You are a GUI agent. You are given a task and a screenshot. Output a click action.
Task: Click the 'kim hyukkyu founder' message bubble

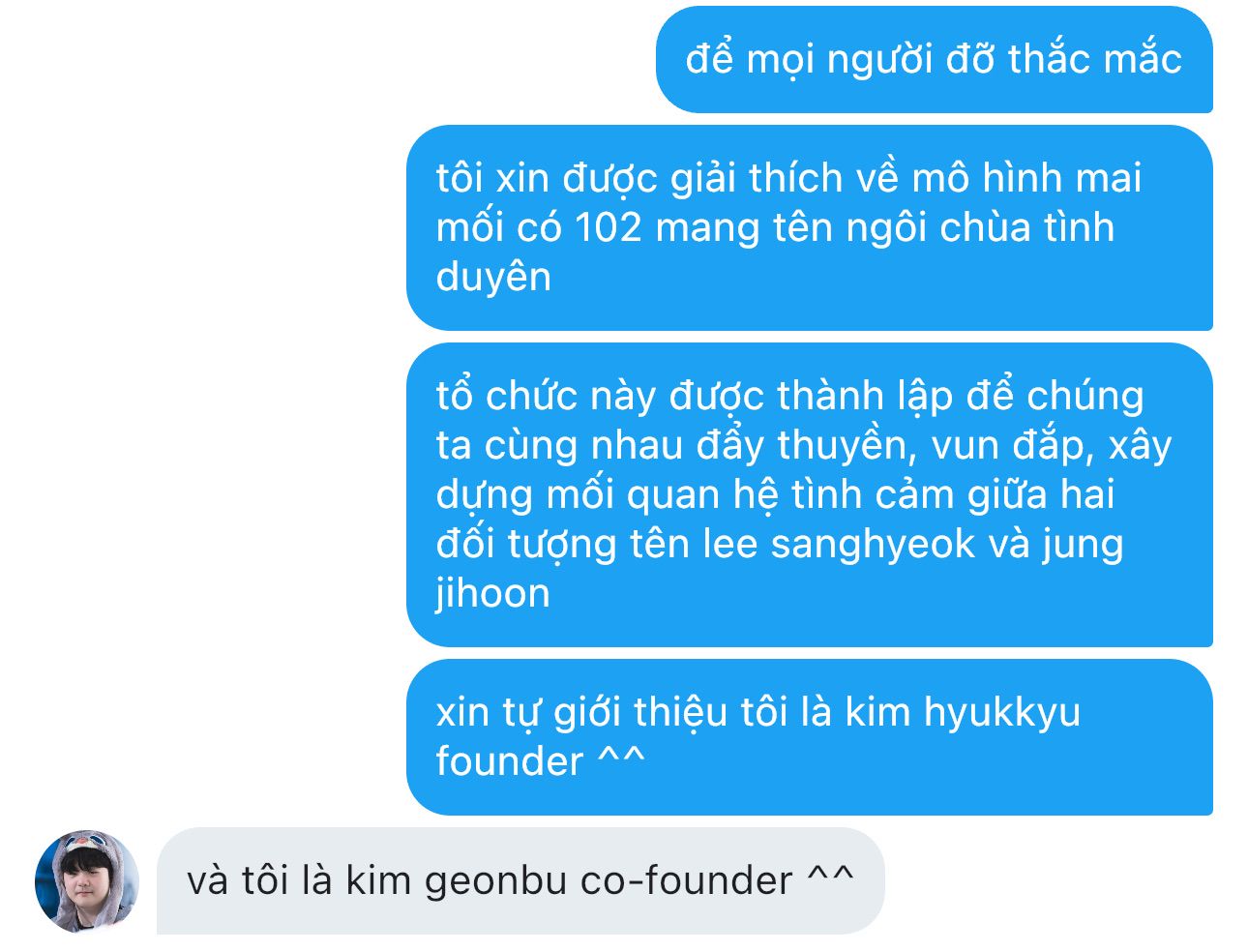click(809, 737)
